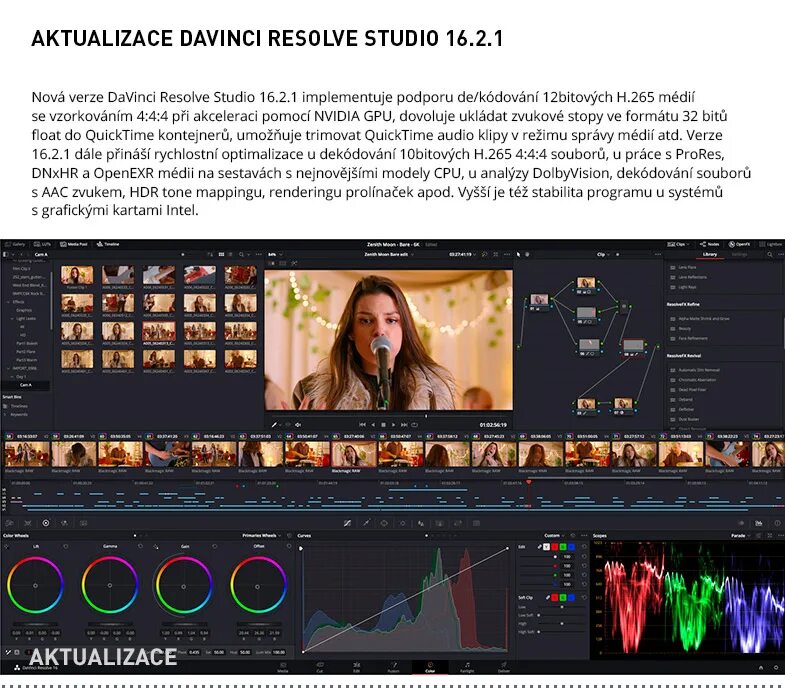785x688 pixels.
Task: Open the Scopes palette icon
Action: (x=759, y=523)
